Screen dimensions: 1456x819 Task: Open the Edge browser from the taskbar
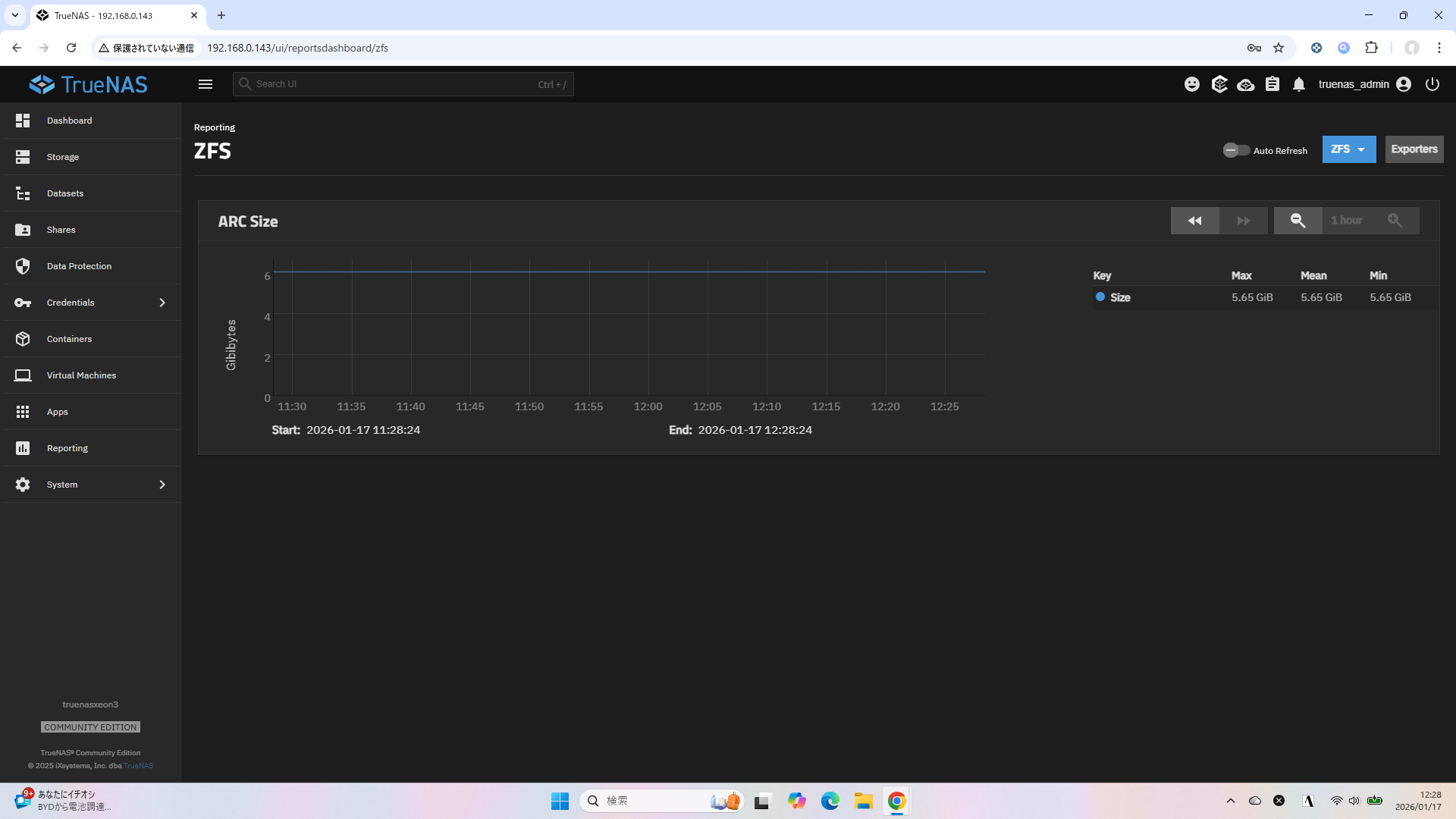830,801
